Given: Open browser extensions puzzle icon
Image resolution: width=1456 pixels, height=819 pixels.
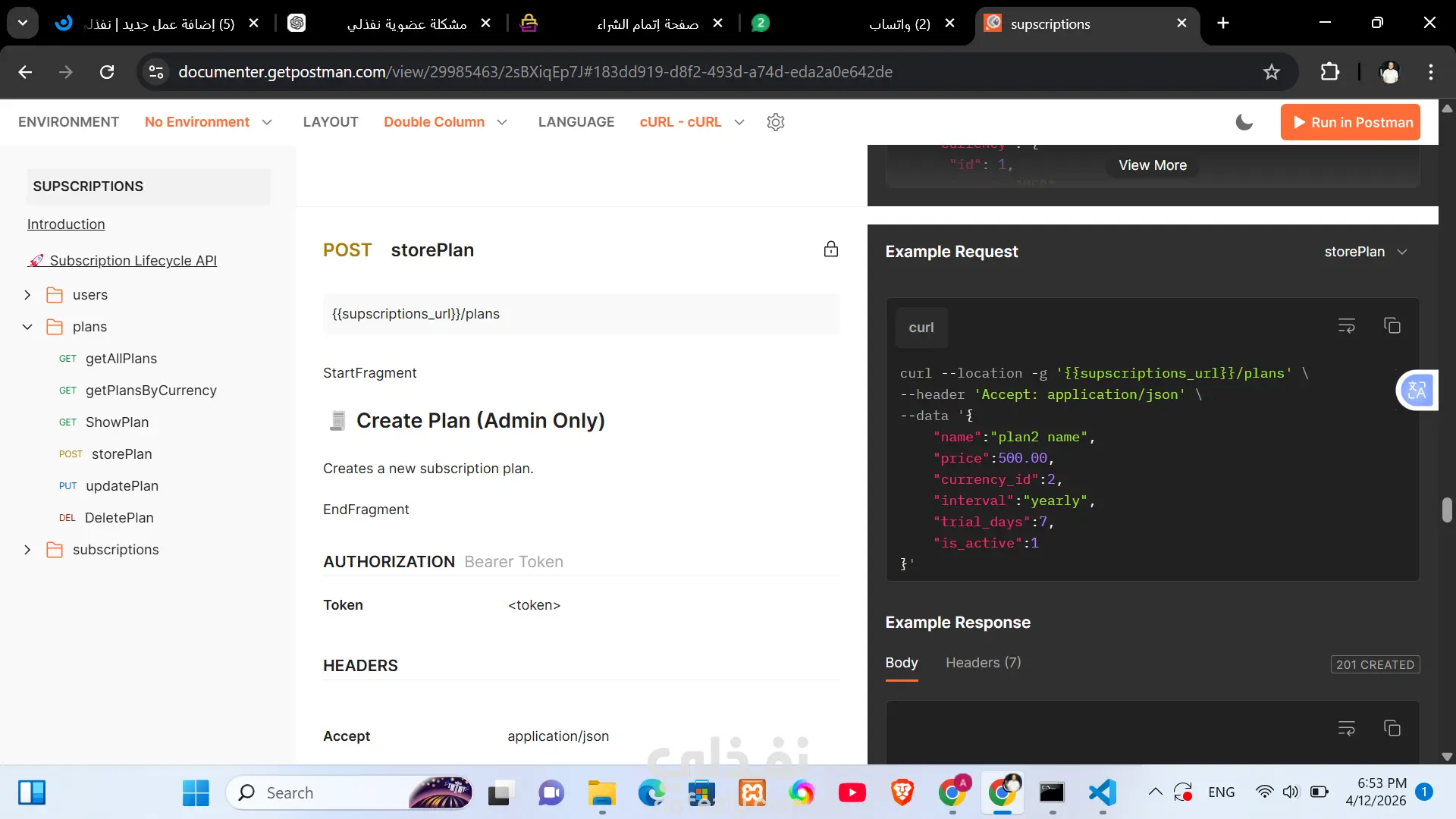Looking at the screenshot, I should click(x=1329, y=72).
